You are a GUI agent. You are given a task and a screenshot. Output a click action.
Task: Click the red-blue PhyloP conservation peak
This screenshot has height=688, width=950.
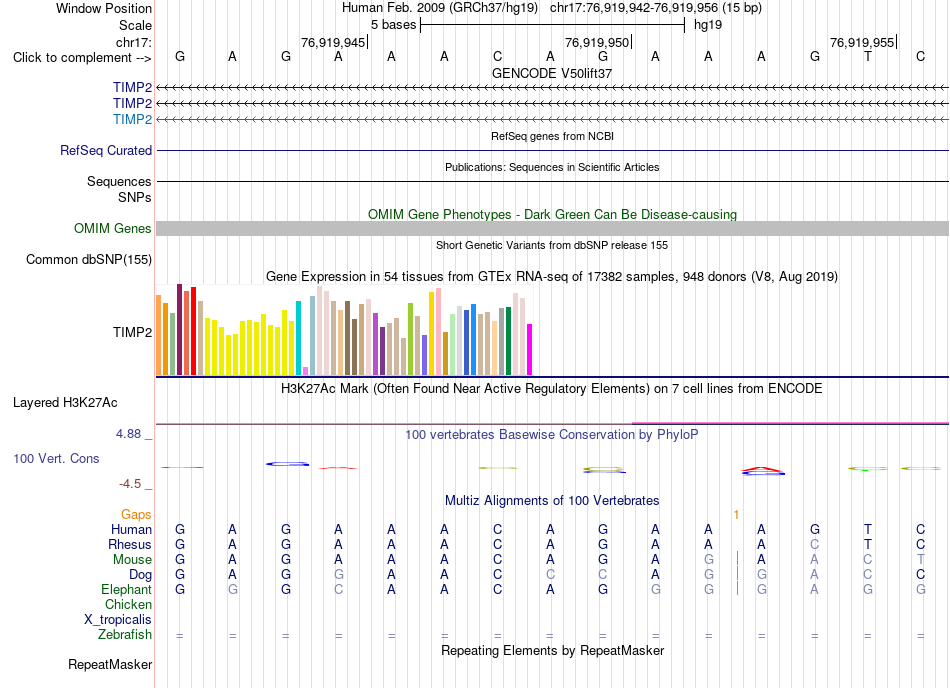coord(763,471)
